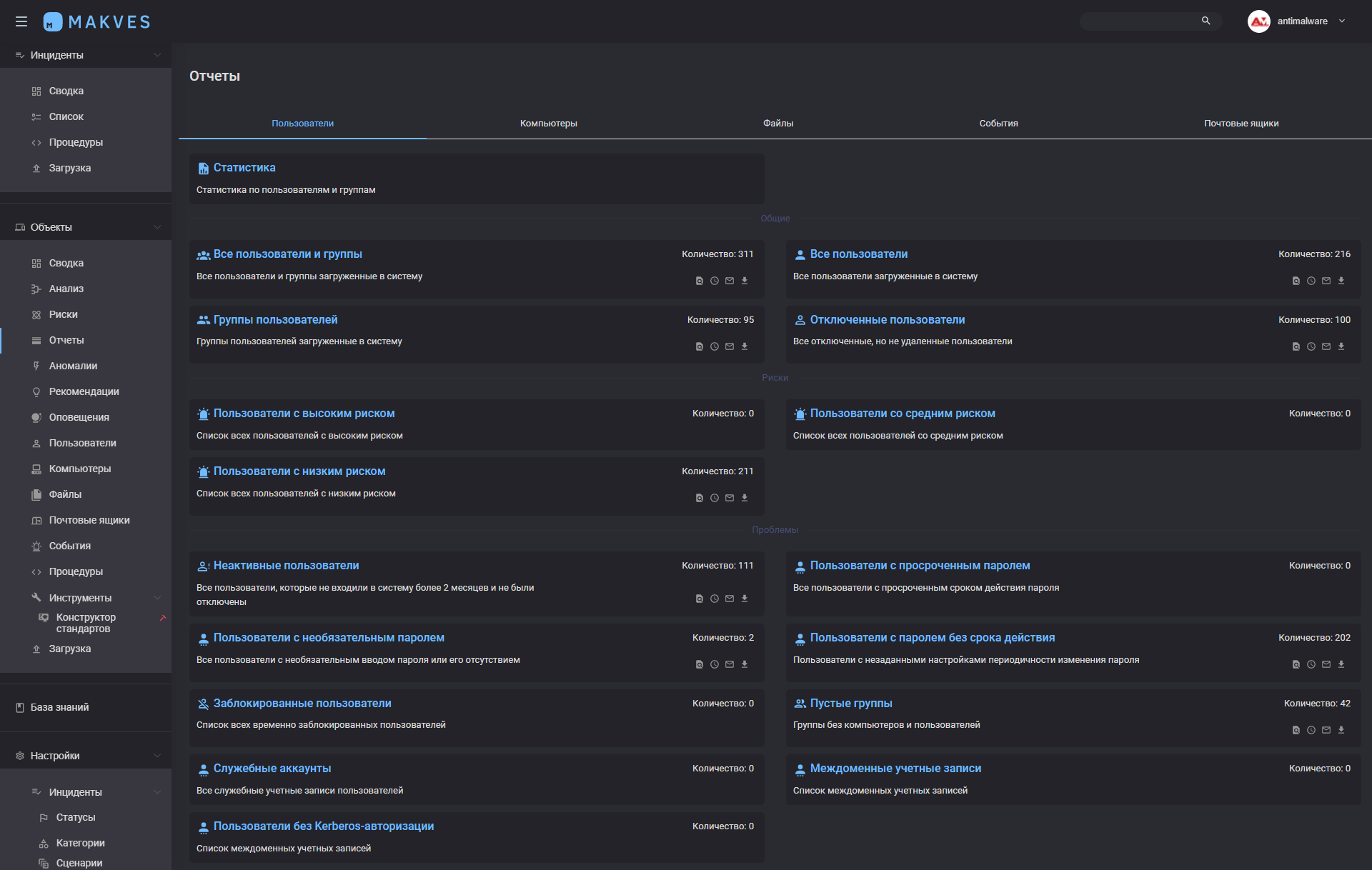Schedule the 'Группы пользователей' report via clock icon
Image resolution: width=1372 pixels, height=870 pixels.
coord(715,346)
